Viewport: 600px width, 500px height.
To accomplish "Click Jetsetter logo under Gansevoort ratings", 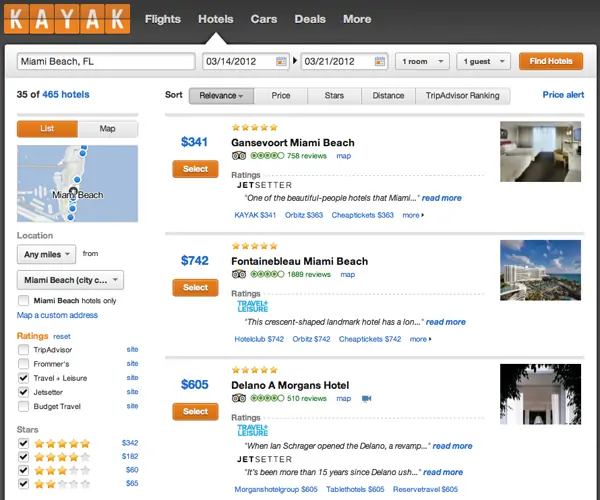I will pyautogui.click(x=264, y=185).
